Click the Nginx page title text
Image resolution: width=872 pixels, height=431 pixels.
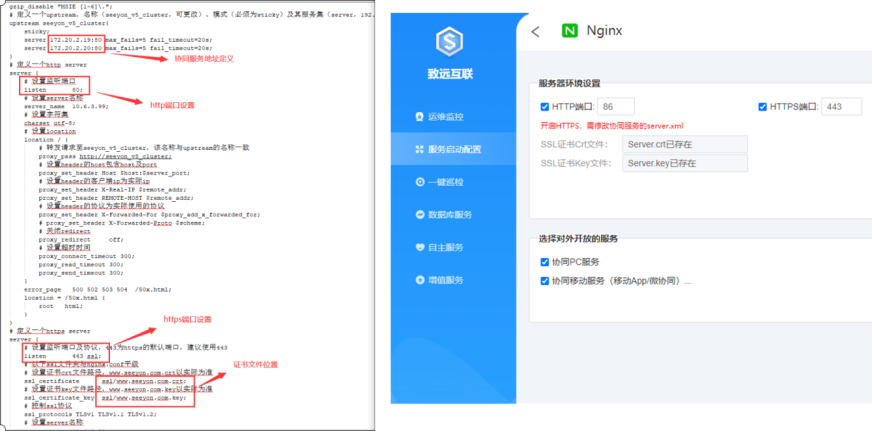point(605,31)
